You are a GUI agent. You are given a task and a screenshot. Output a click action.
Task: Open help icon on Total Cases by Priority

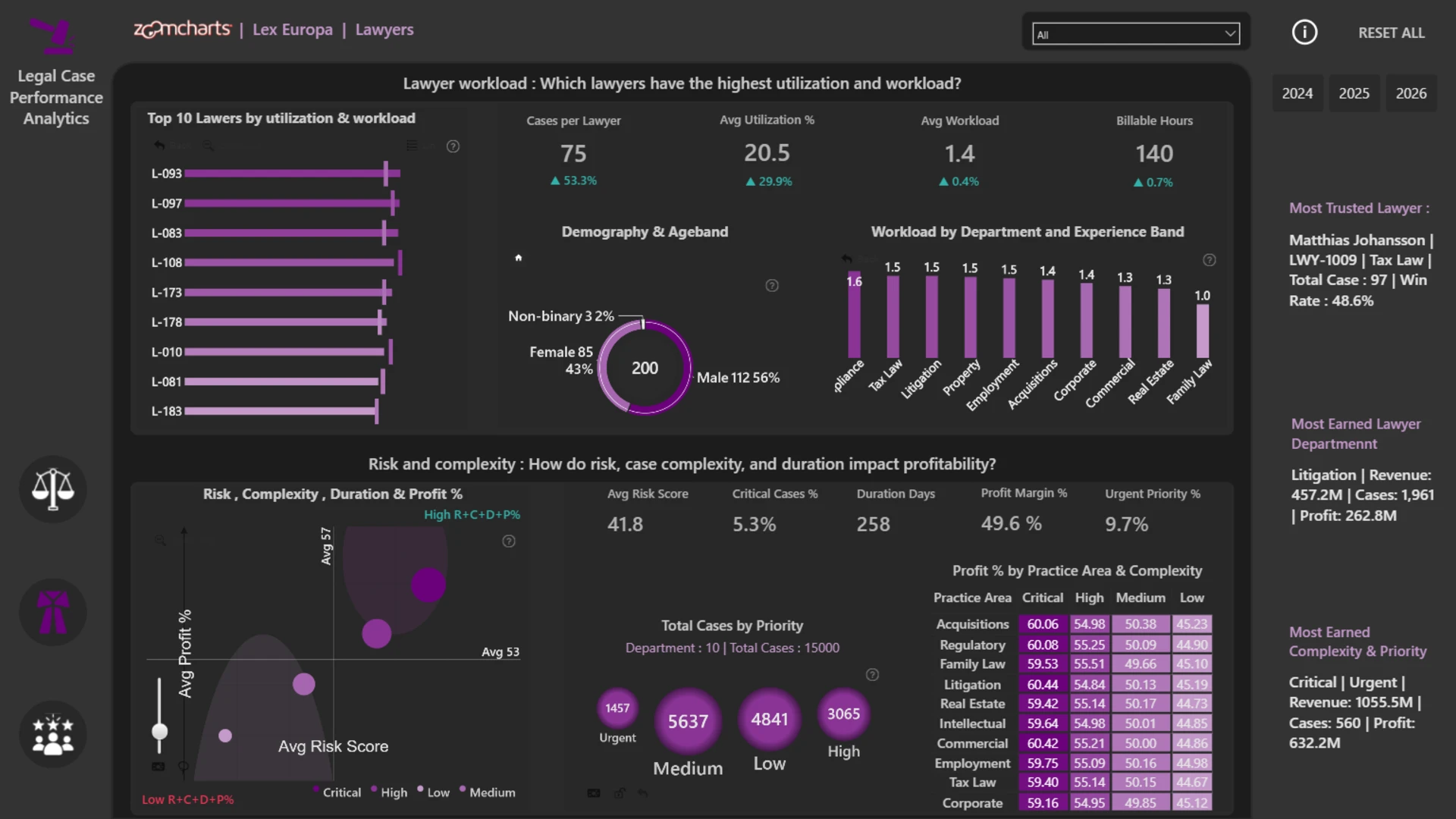pyautogui.click(x=873, y=675)
